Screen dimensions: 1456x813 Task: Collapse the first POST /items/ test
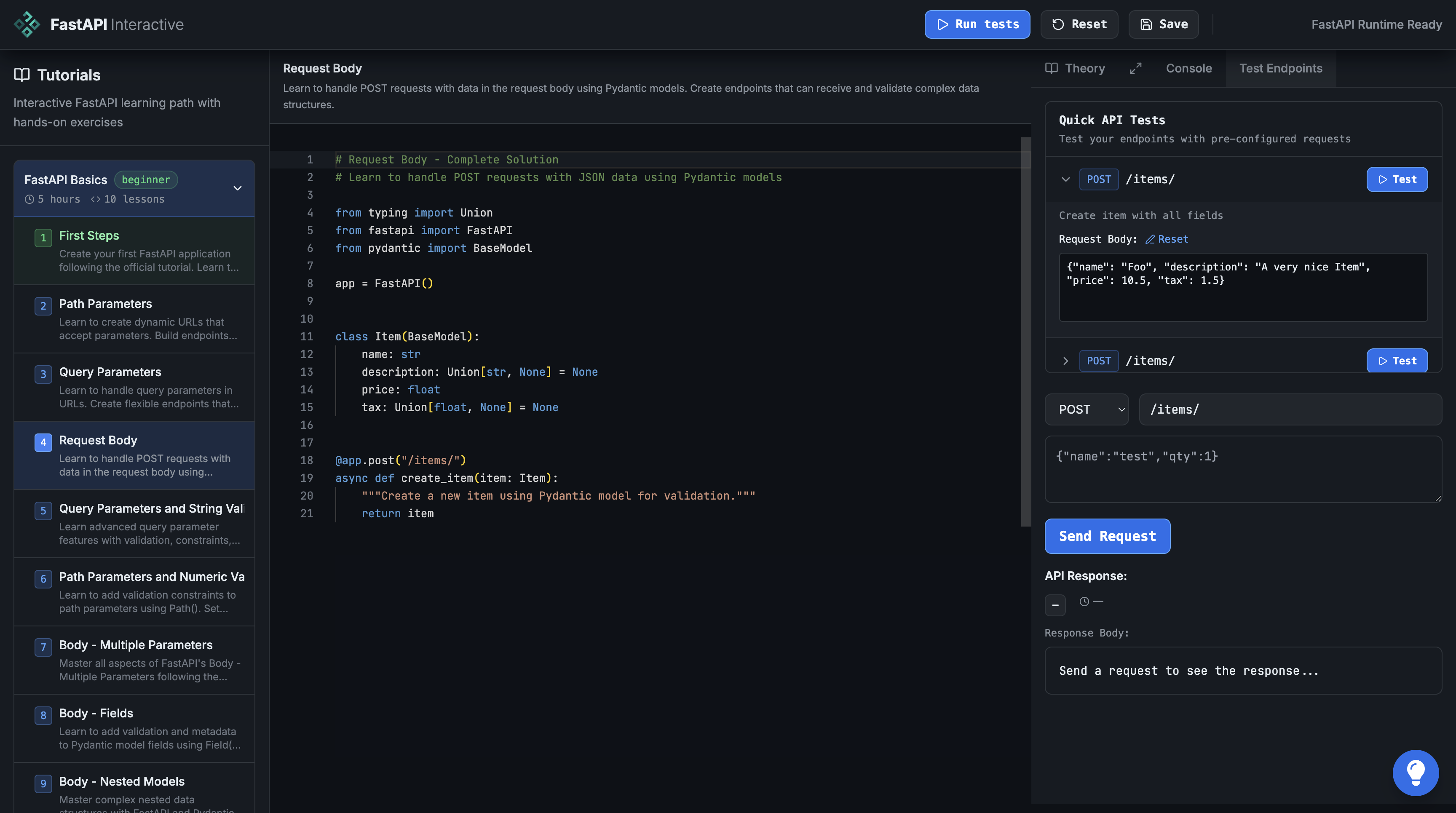[x=1065, y=179]
